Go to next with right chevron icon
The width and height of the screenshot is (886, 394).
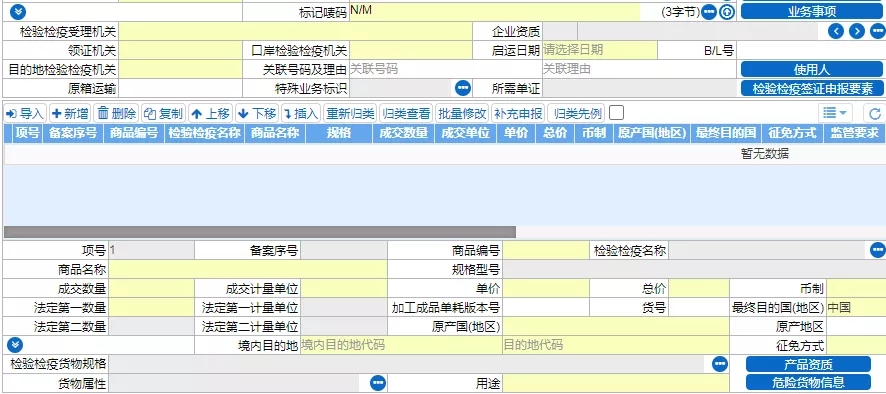coord(857,31)
